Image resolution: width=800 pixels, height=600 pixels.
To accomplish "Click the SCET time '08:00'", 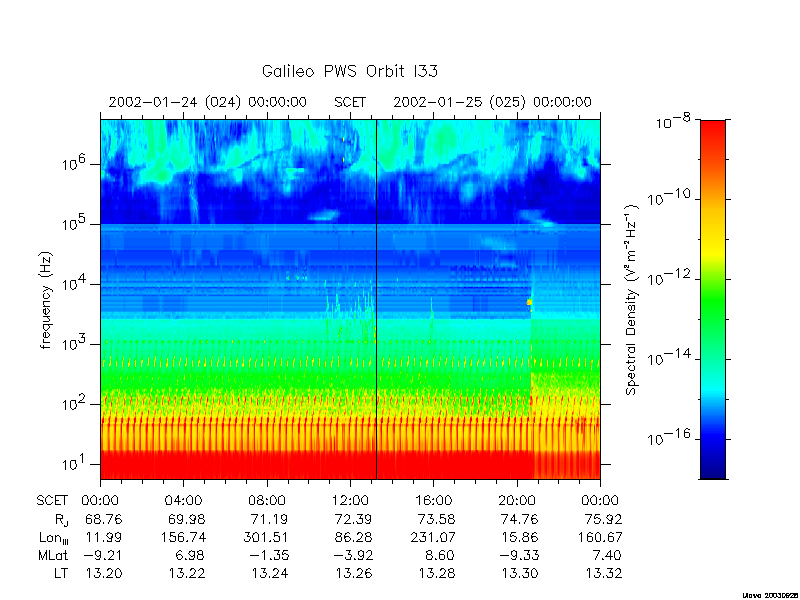I will pos(267,501).
